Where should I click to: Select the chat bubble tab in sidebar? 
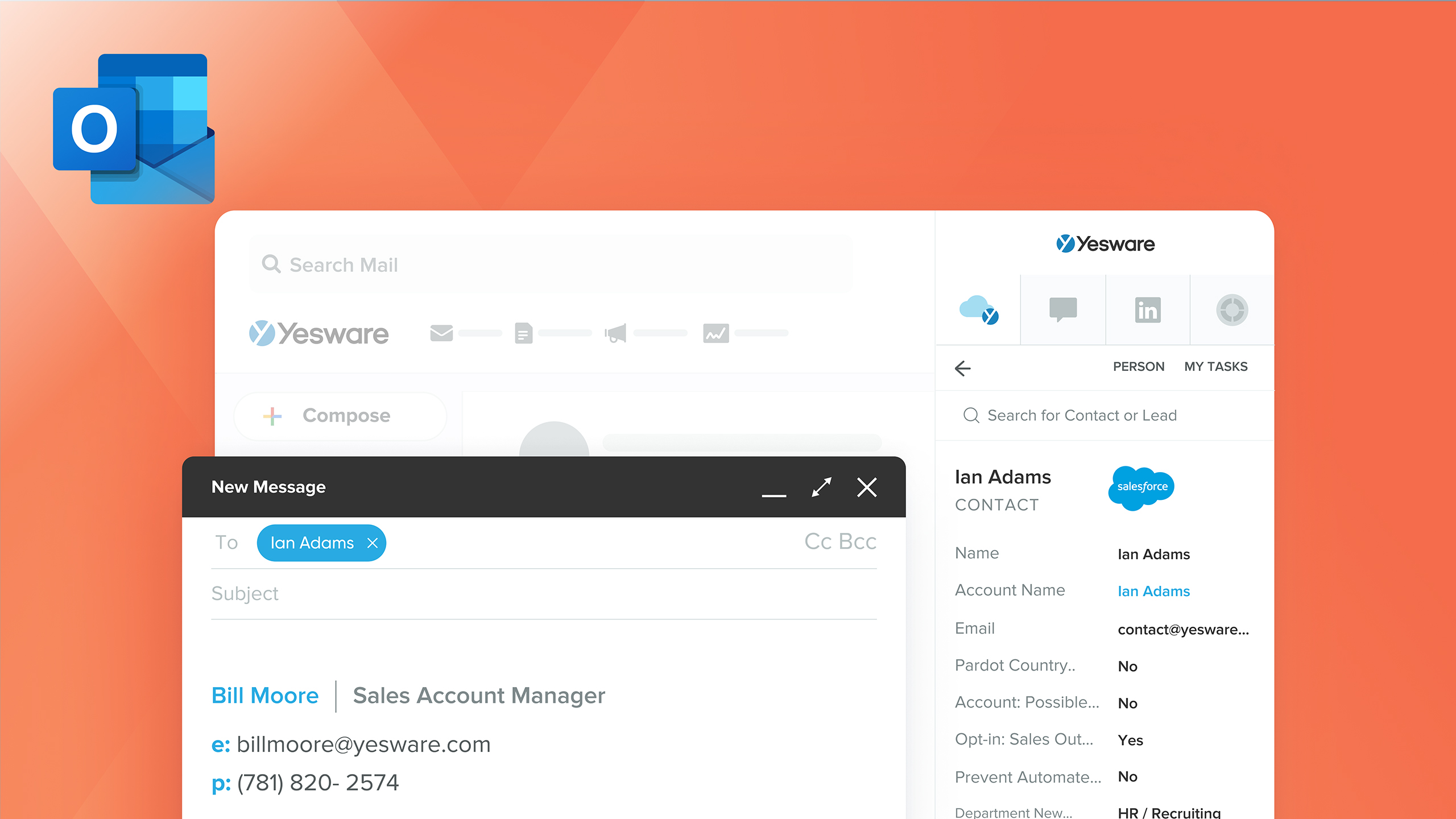coord(1063,310)
